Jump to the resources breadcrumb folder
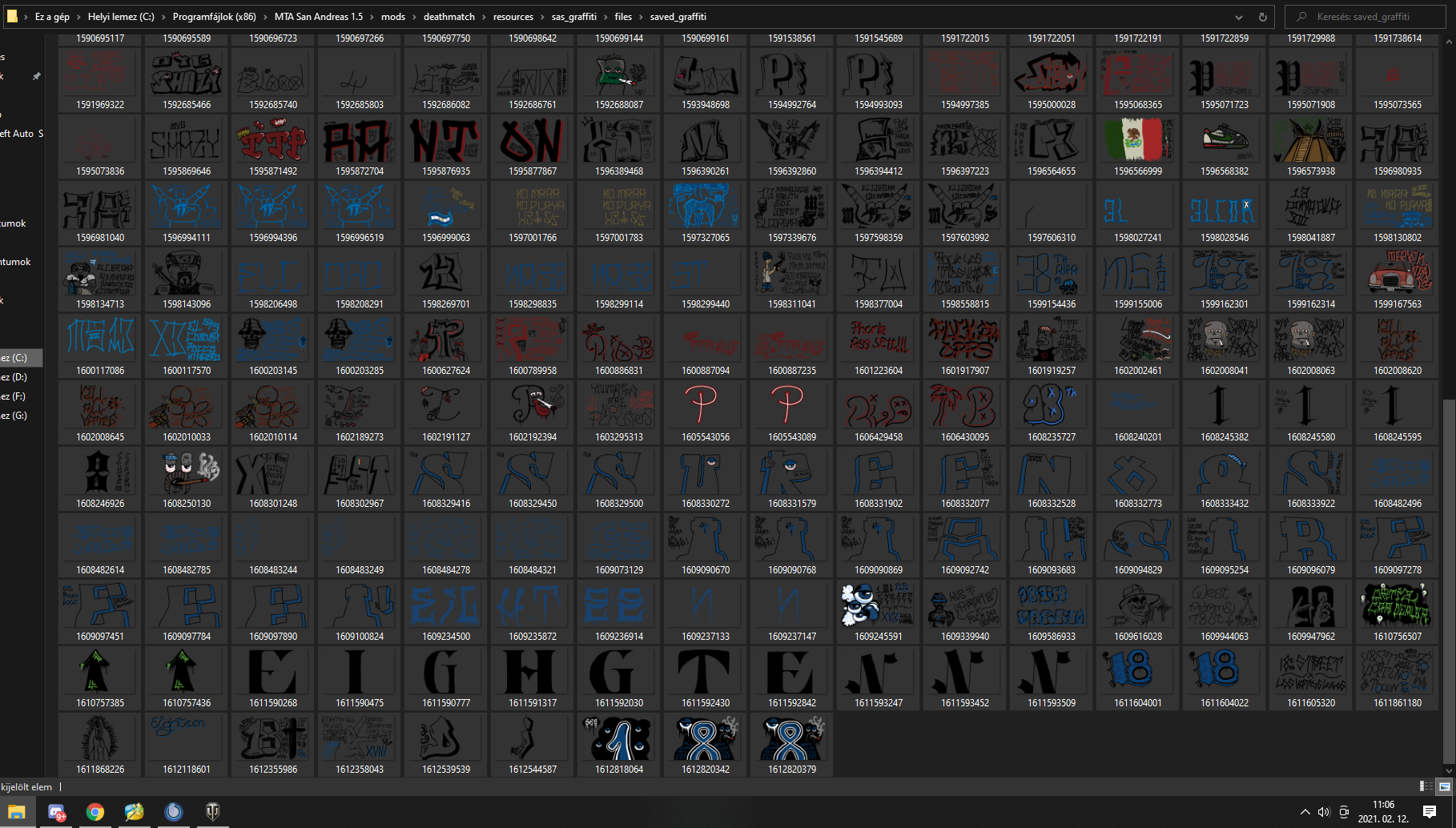This screenshot has height=828, width=1456. tap(513, 17)
